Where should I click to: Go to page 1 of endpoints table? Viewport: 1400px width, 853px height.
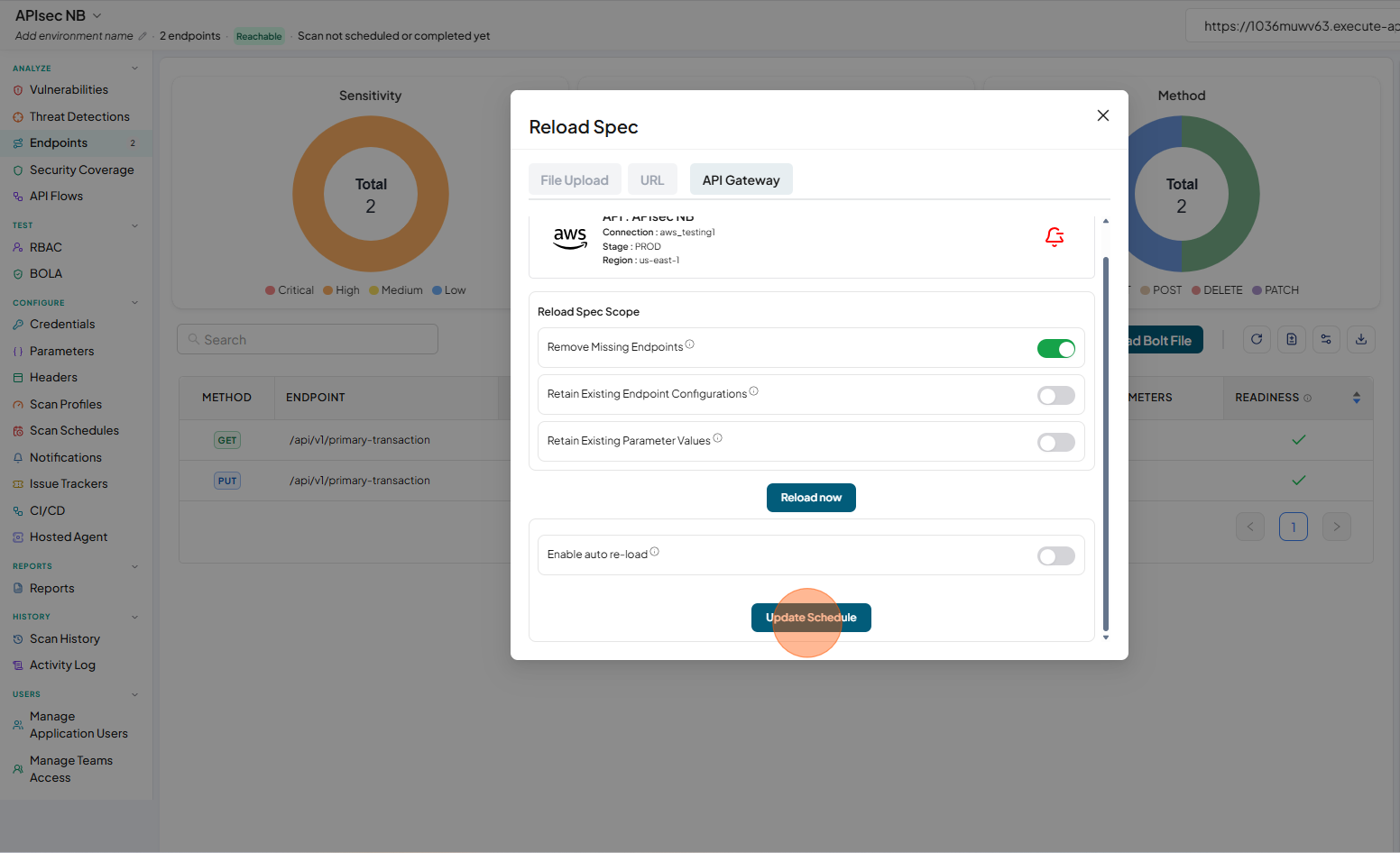[x=1294, y=527]
